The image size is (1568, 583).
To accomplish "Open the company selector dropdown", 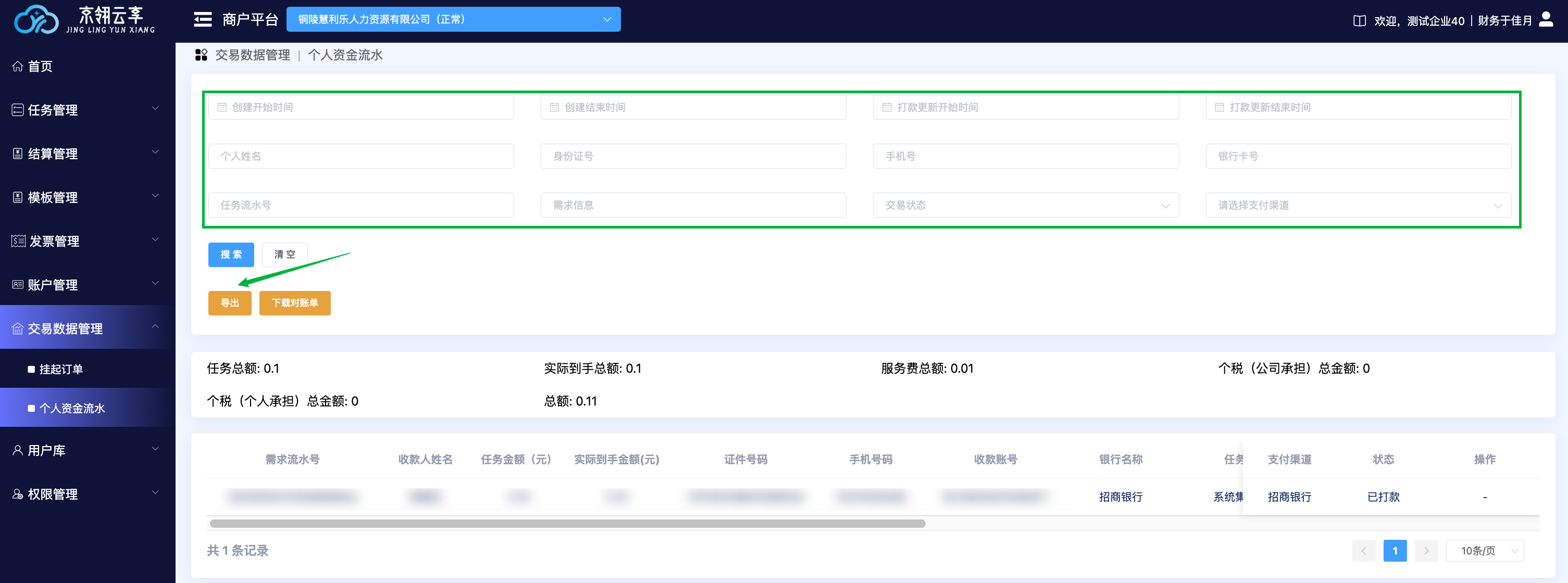I will 453,19.
